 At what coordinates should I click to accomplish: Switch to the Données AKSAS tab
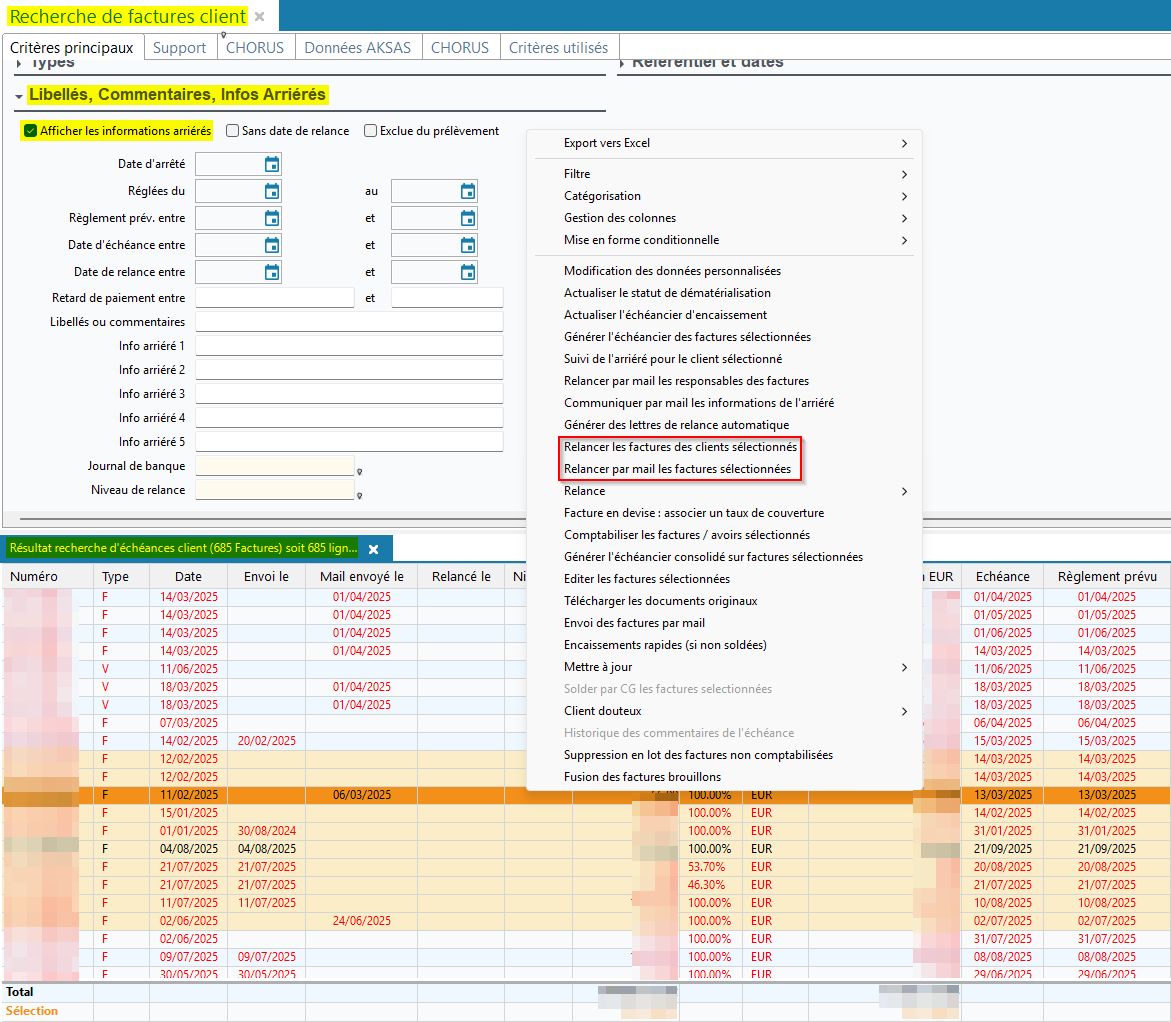pos(357,47)
